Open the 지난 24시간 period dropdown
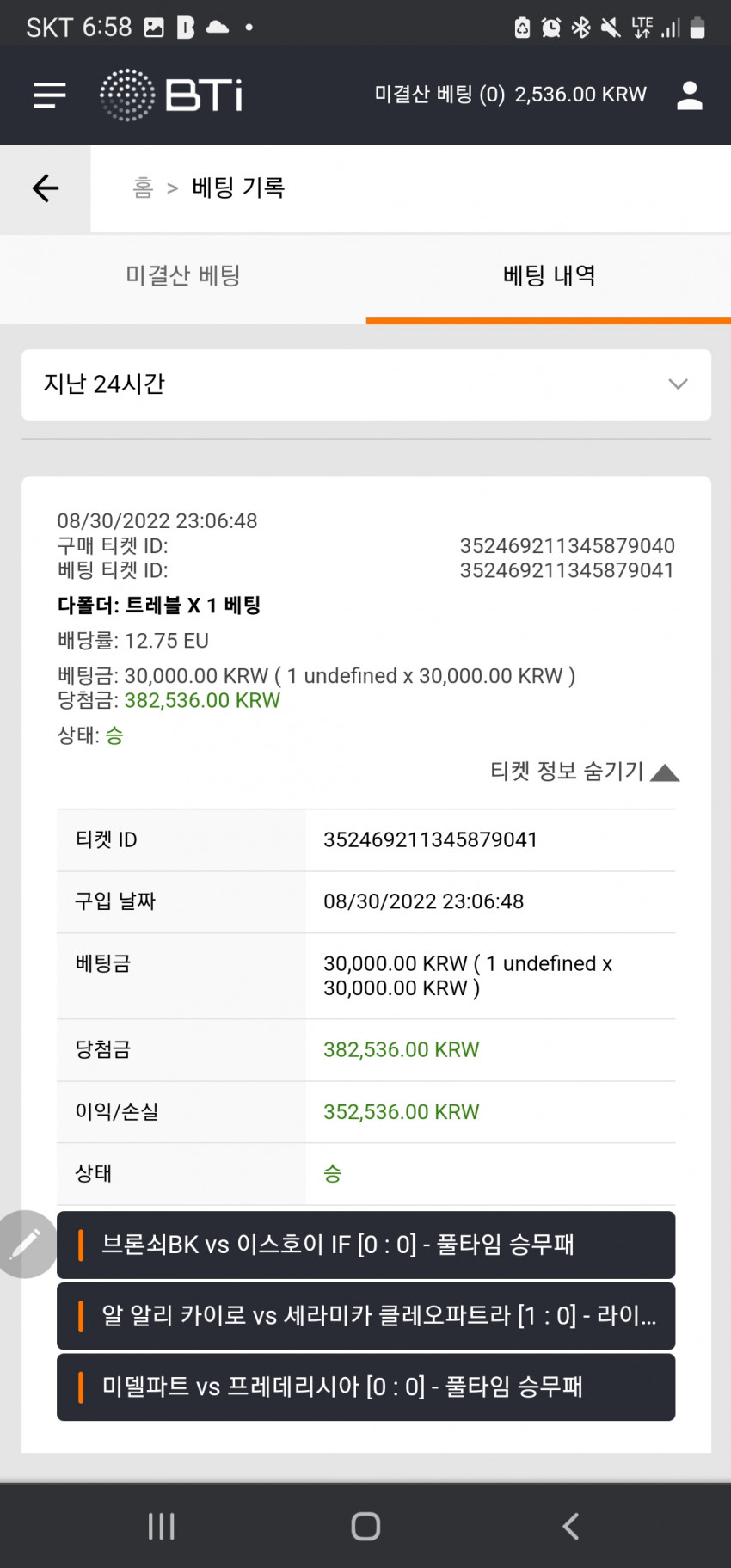The image size is (731, 1568). pyautogui.click(x=366, y=384)
